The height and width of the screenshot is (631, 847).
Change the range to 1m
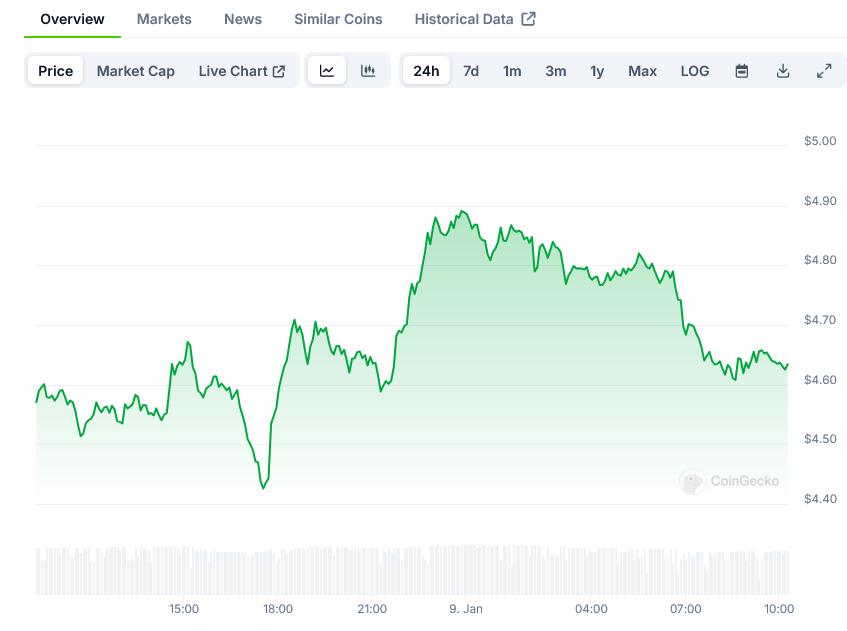512,71
